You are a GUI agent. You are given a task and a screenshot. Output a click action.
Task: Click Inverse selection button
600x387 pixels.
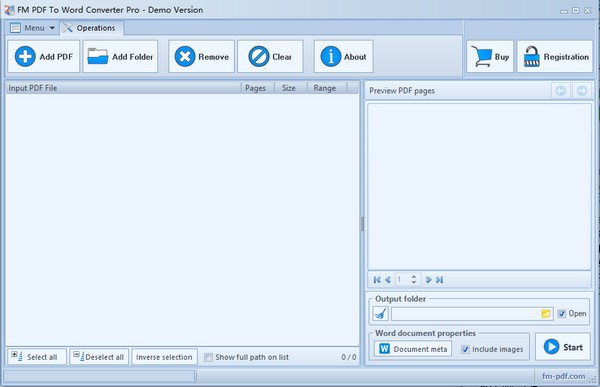(x=165, y=357)
